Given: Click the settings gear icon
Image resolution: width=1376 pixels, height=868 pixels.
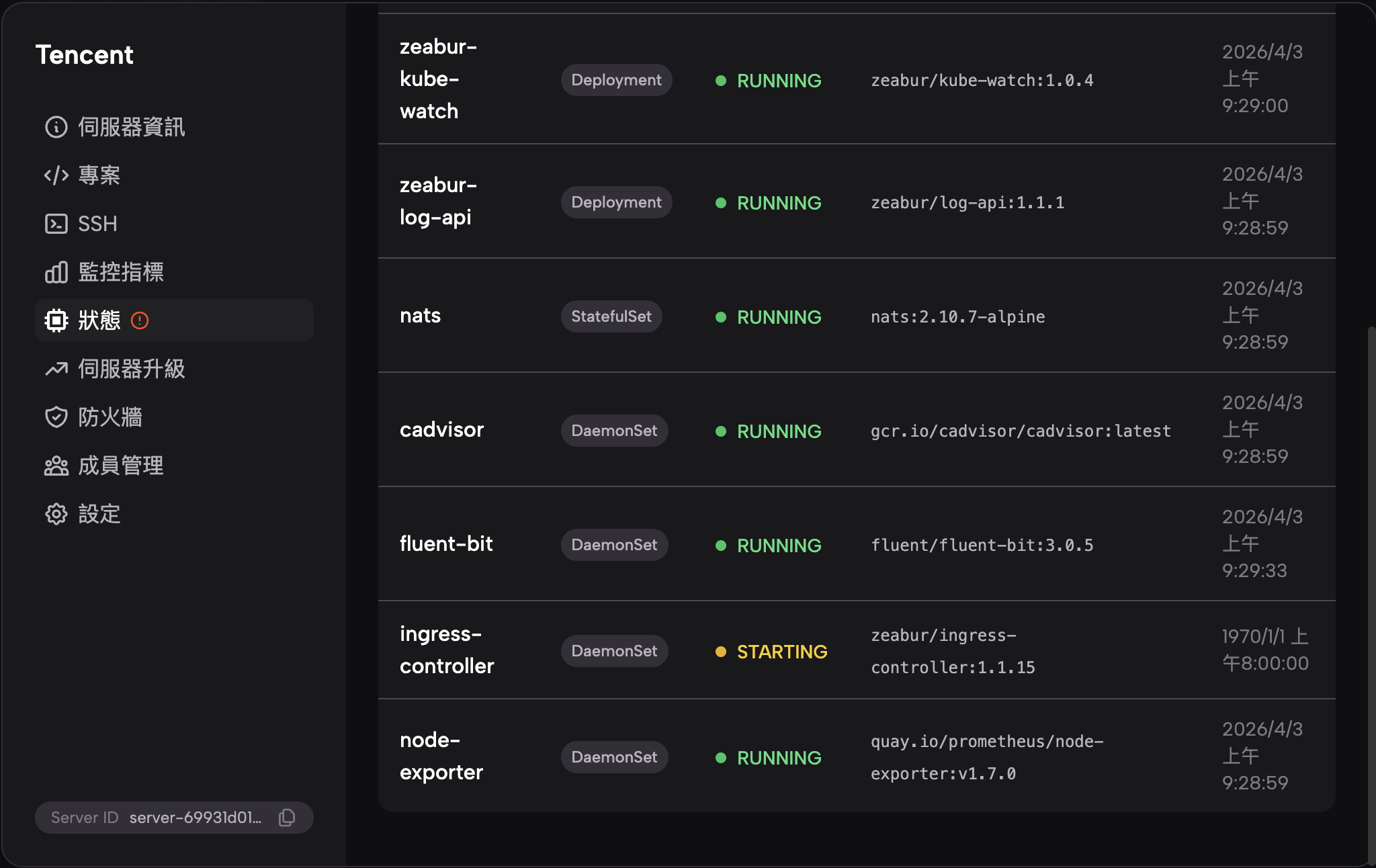Looking at the screenshot, I should tap(56, 514).
